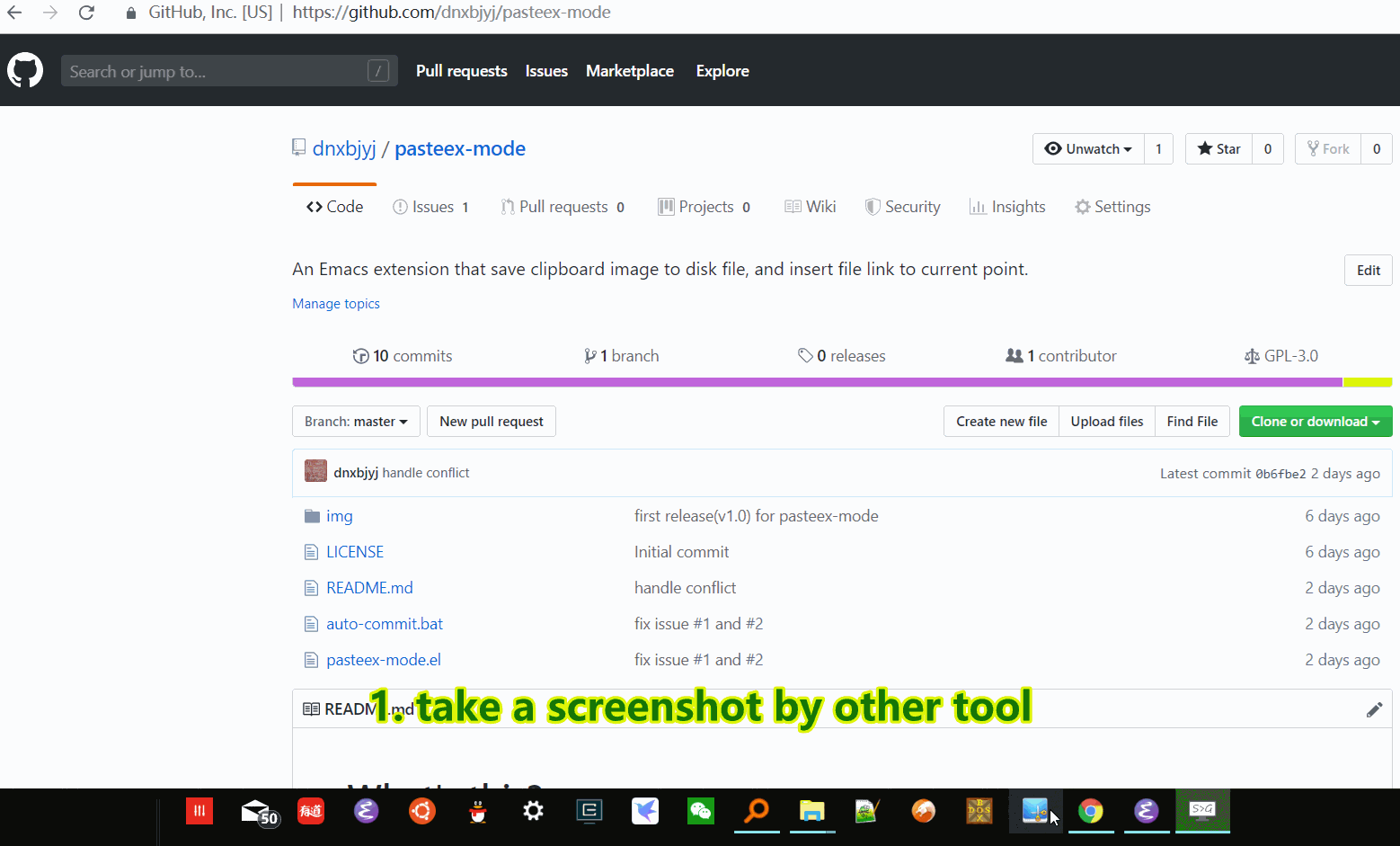Click the repository book icon beside dnxbjyj

click(x=299, y=147)
